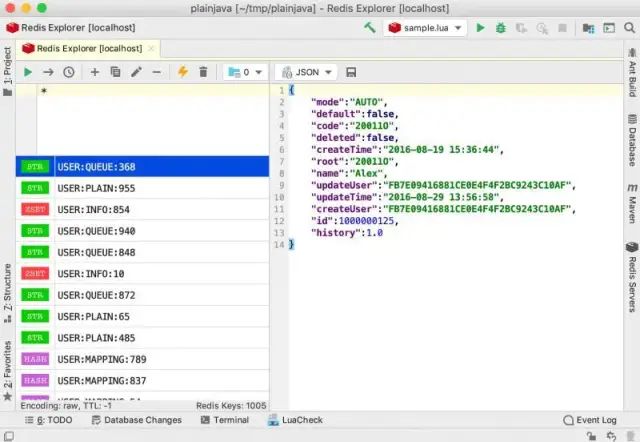
Task: Run sample.lua with the top green play button
Action: coord(480,28)
